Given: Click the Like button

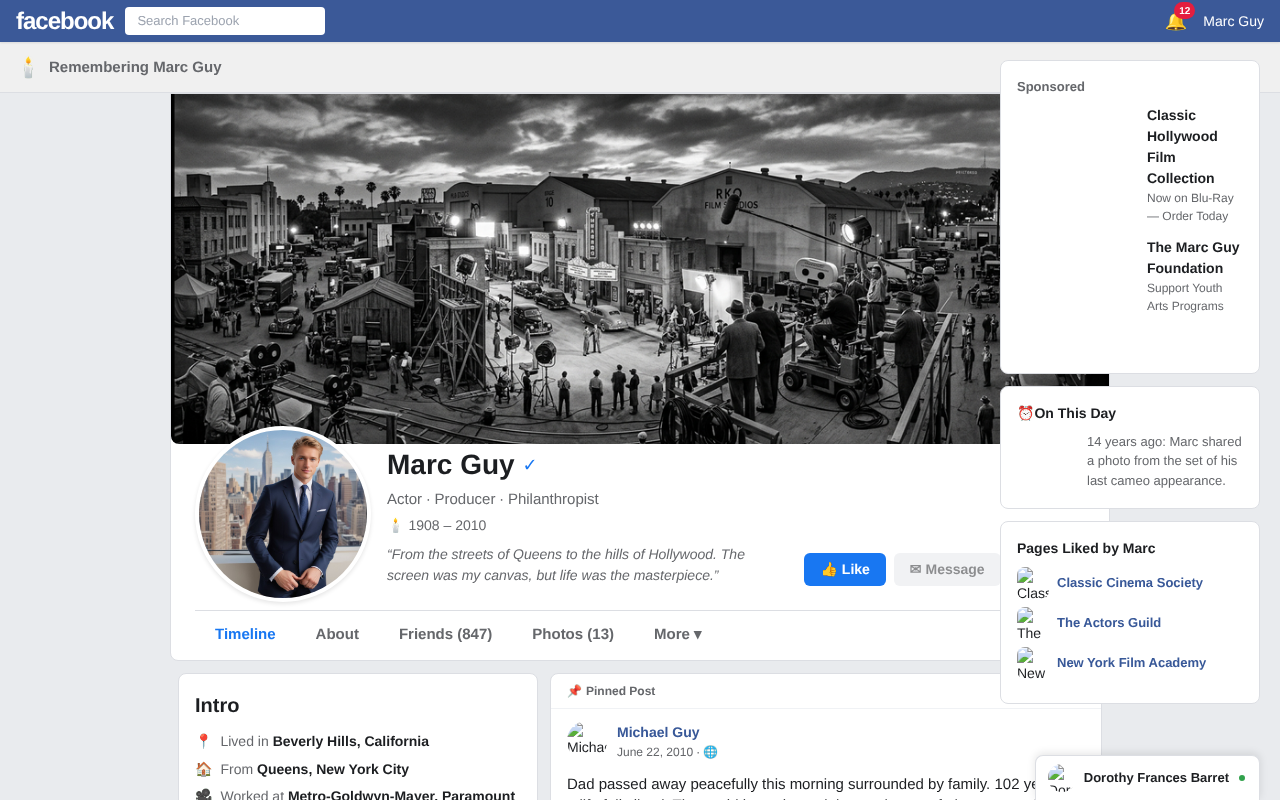Looking at the screenshot, I should (x=845, y=569).
